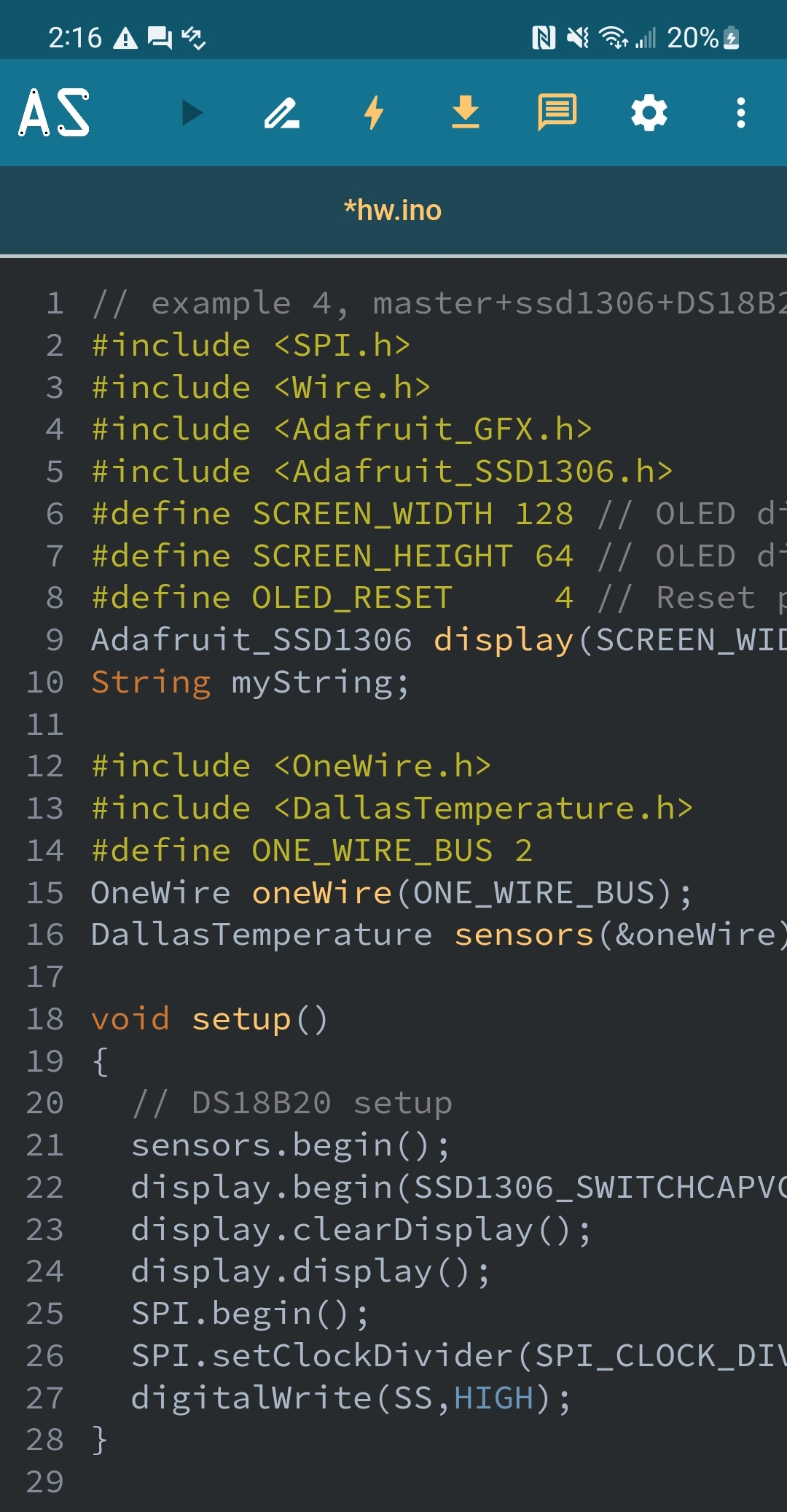Compile sketch with lightning bolt icon
Image resolution: width=787 pixels, height=1512 pixels.
pyautogui.click(x=374, y=113)
